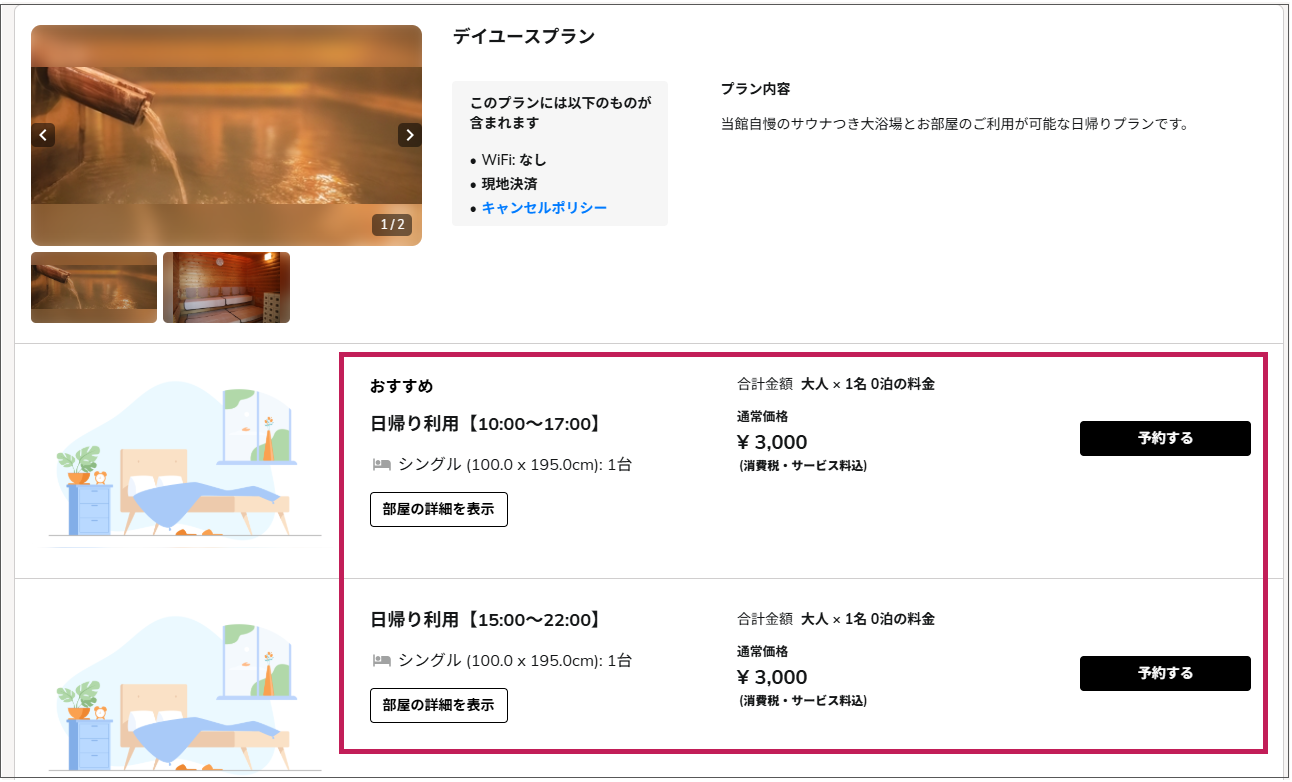Click the プラン内容 heading
This screenshot has height=782, width=1292.
pos(755,89)
